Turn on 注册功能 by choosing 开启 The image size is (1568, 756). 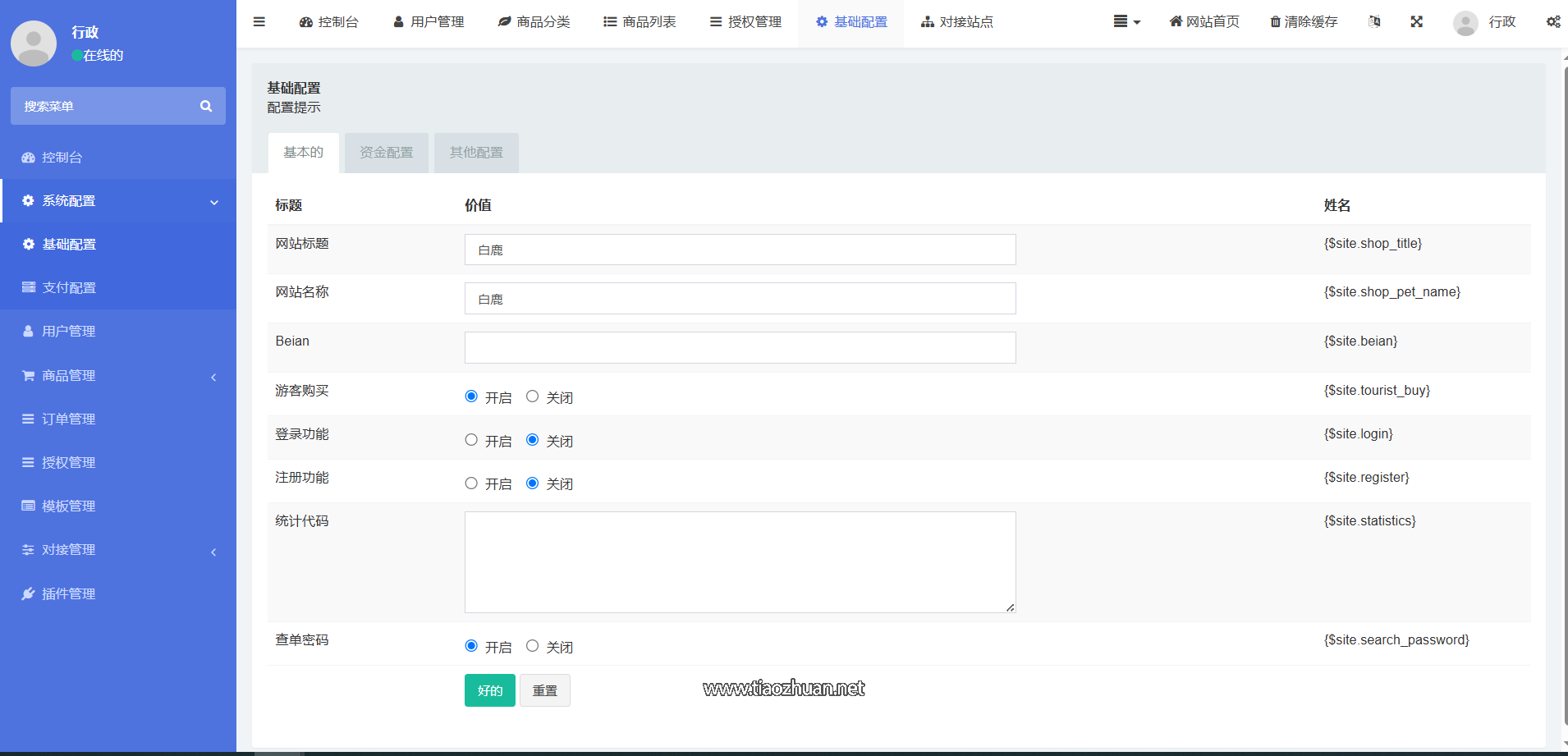(472, 483)
